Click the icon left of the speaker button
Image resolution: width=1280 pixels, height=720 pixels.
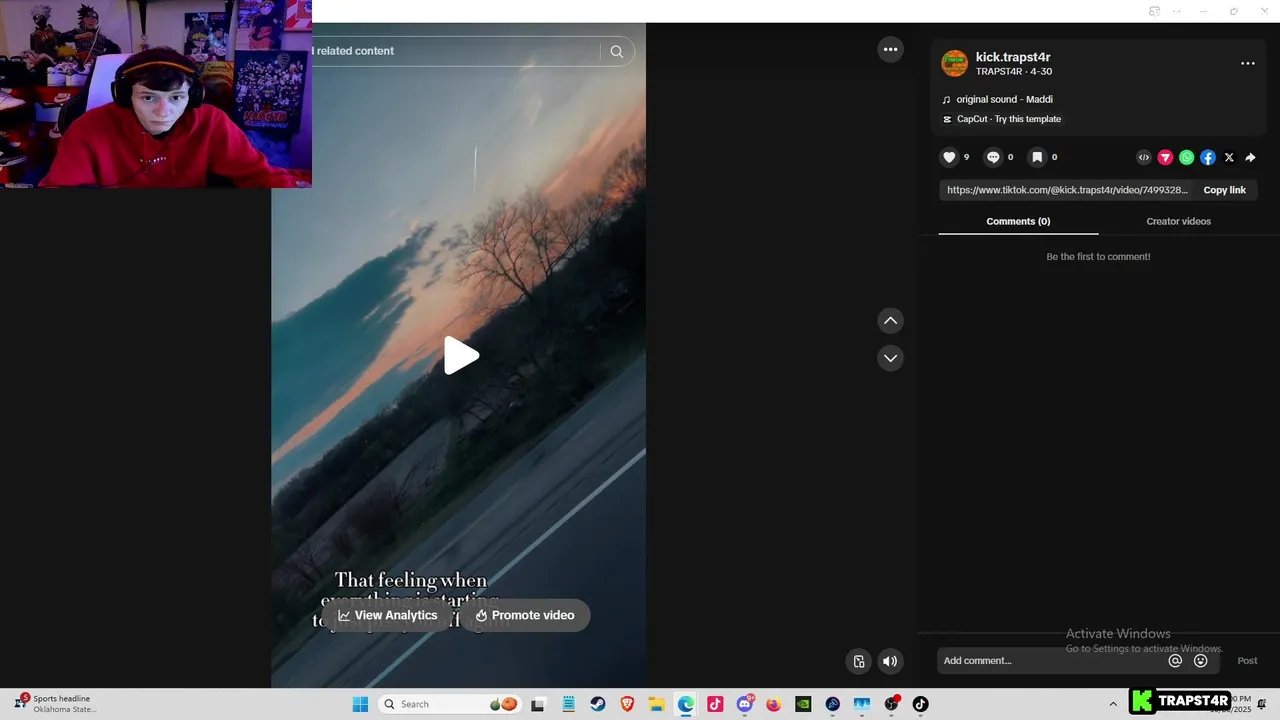[858, 661]
